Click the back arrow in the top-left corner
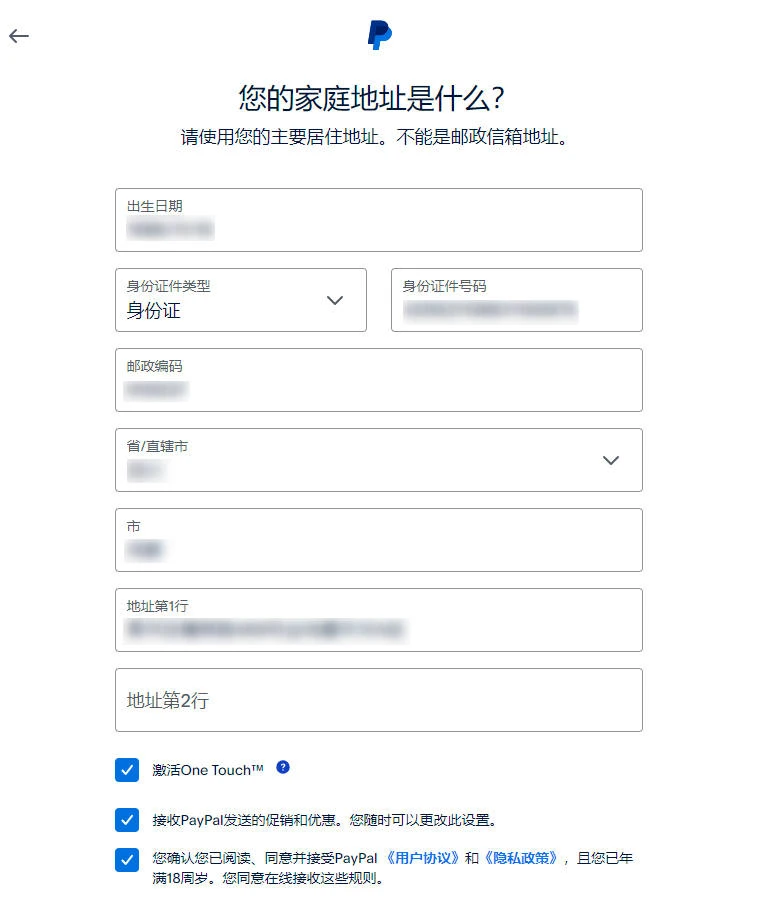 pos(18,36)
